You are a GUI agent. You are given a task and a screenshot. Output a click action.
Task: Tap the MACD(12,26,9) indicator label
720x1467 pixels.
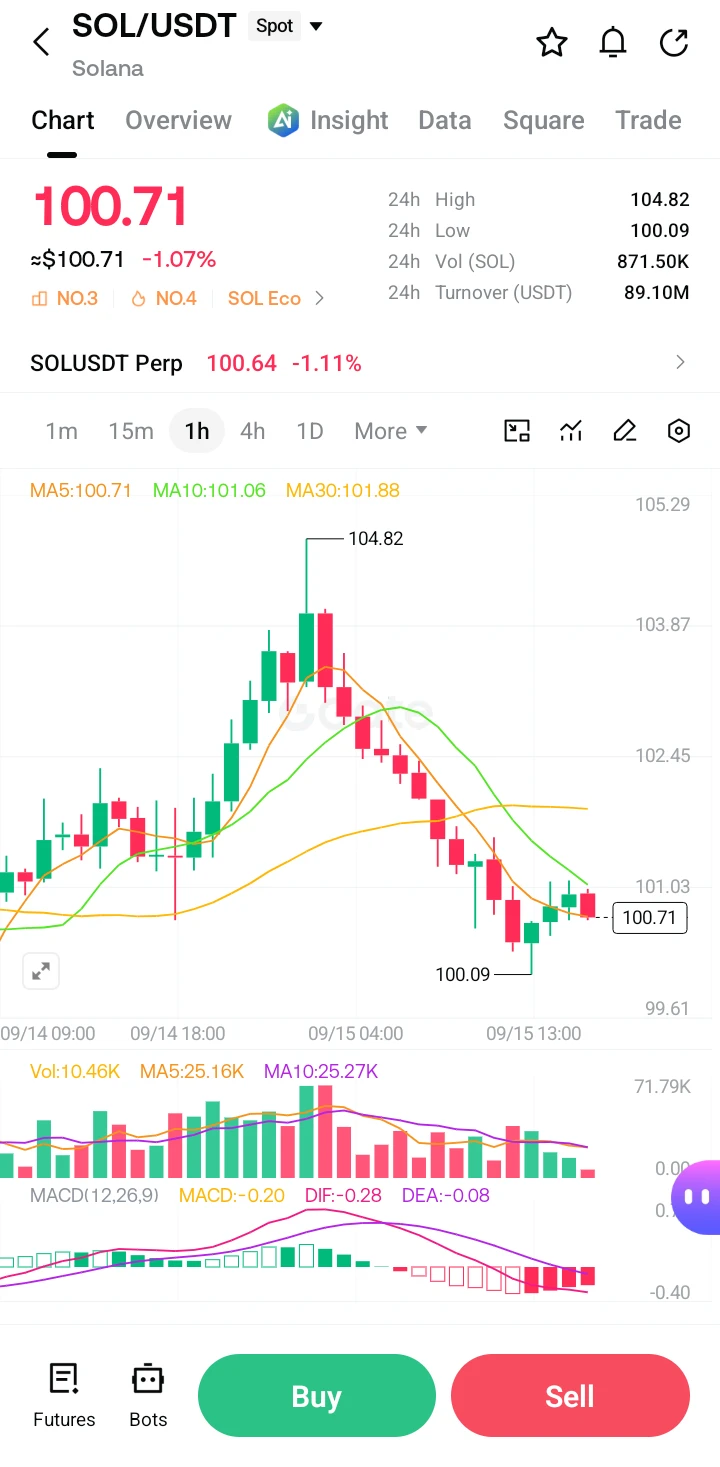94,1195
